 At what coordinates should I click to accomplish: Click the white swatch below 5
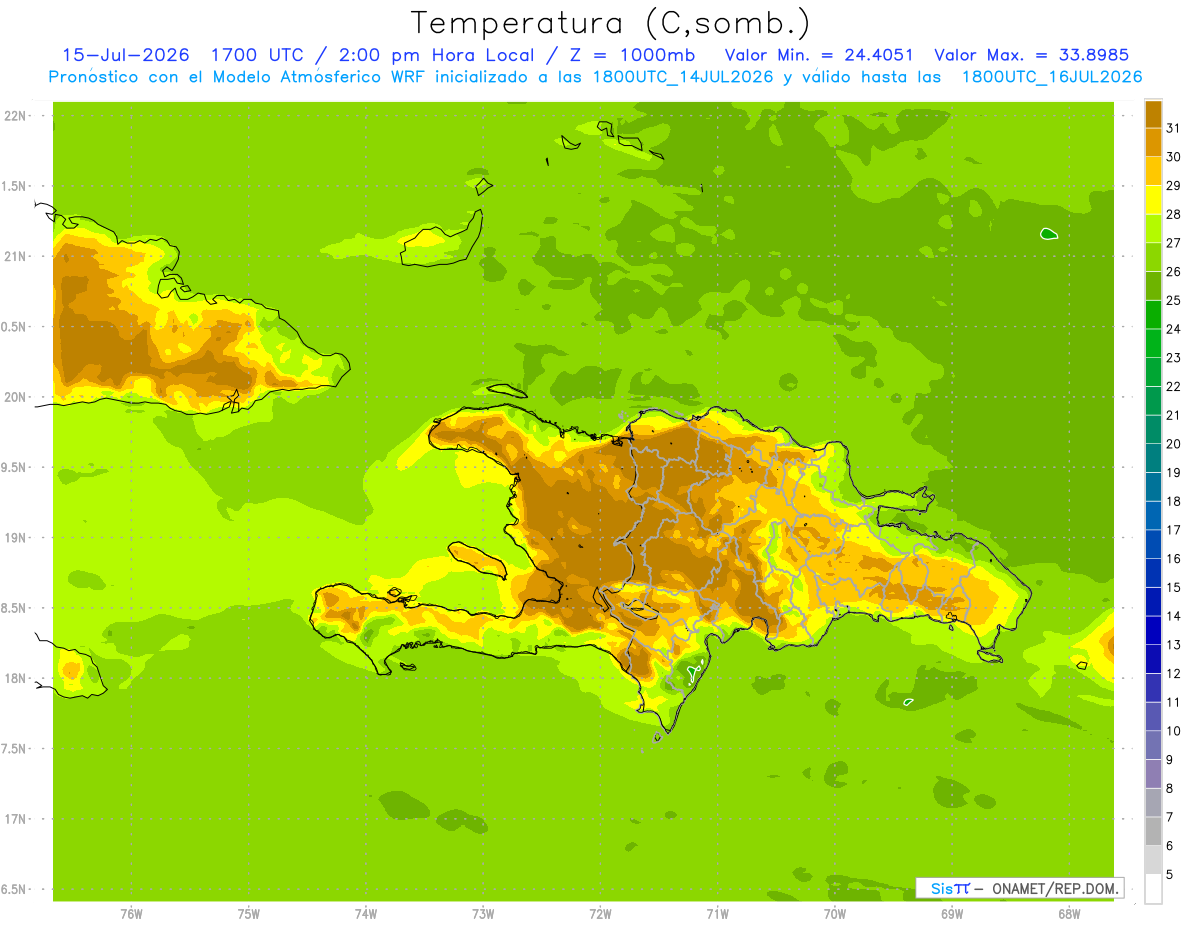point(1153,889)
